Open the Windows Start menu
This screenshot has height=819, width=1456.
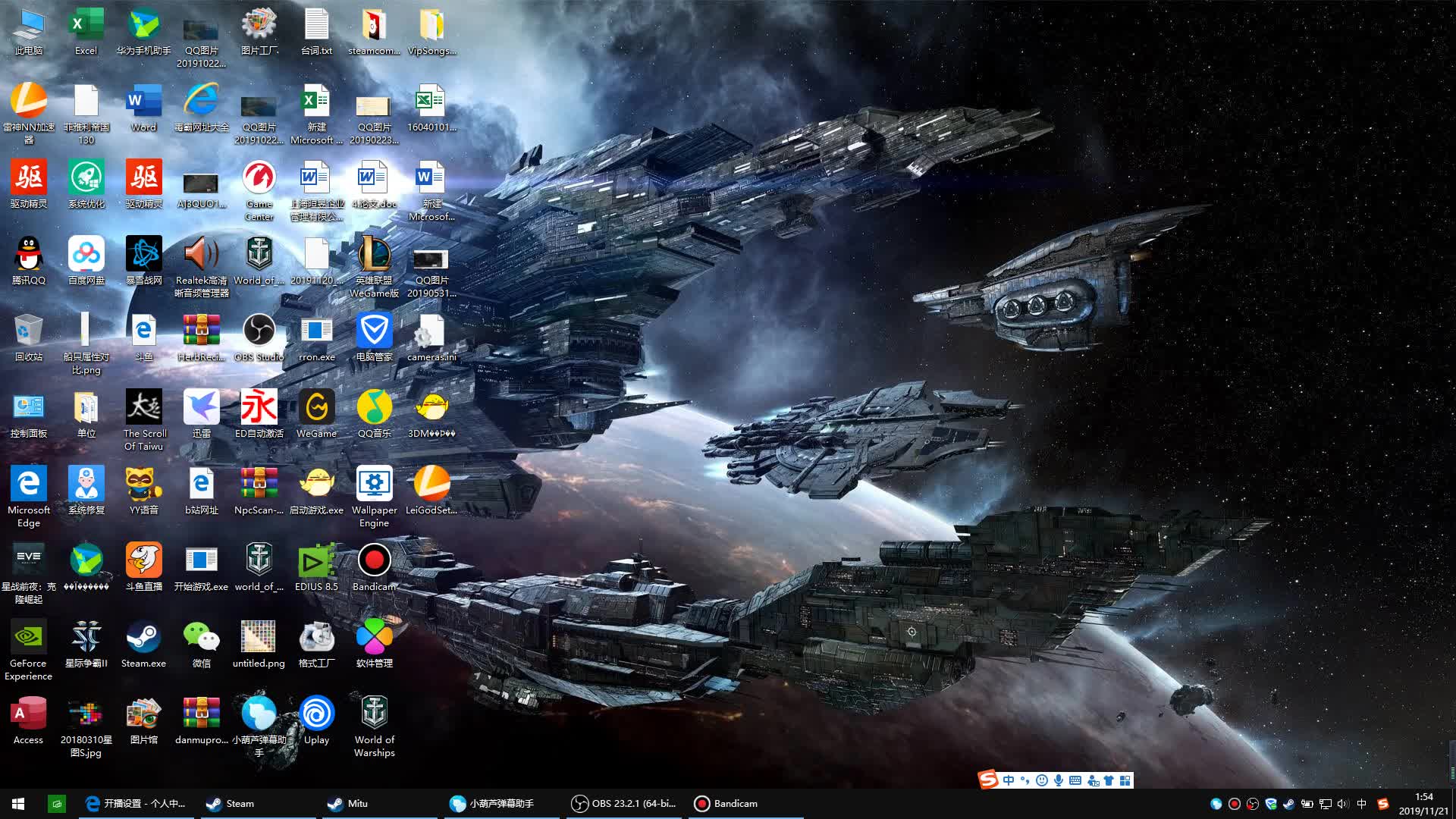pyautogui.click(x=18, y=804)
